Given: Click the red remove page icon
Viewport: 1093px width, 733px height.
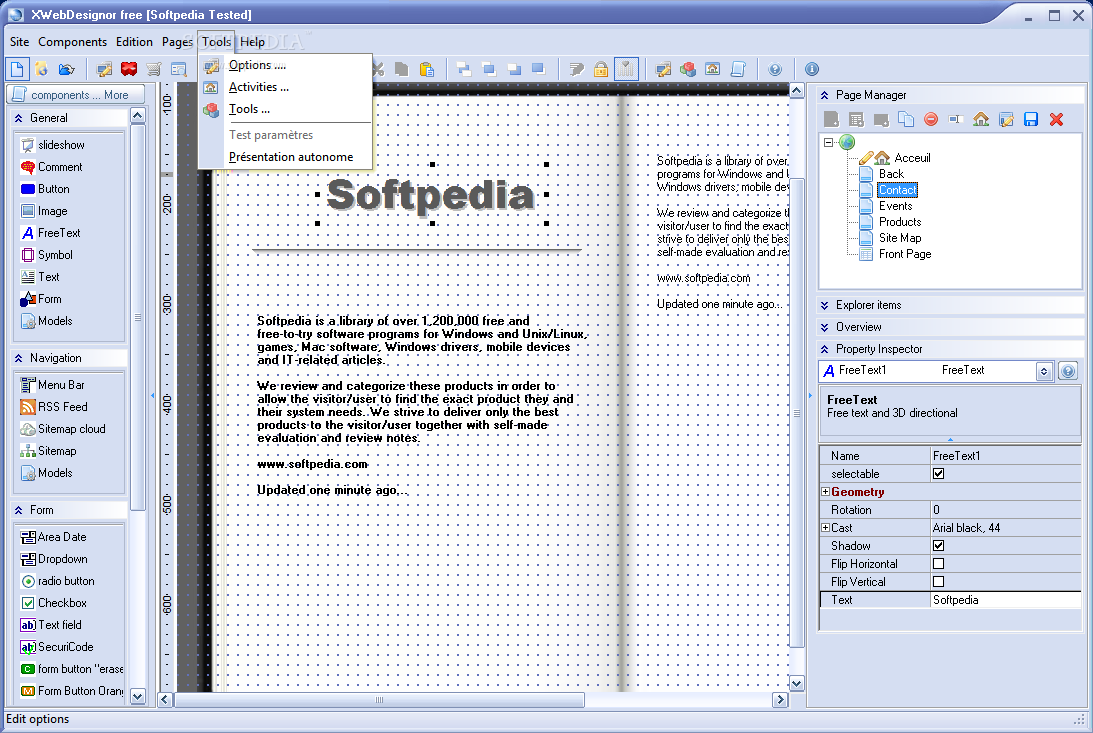Looking at the screenshot, I should (x=931, y=120).
